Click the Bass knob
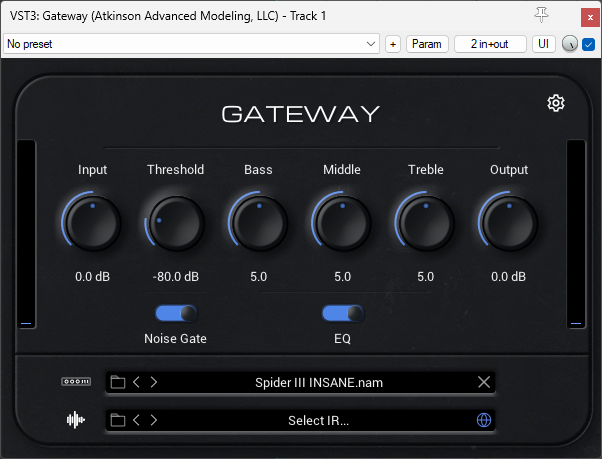Viewport: 602px width, 459px height. [259, 223]
